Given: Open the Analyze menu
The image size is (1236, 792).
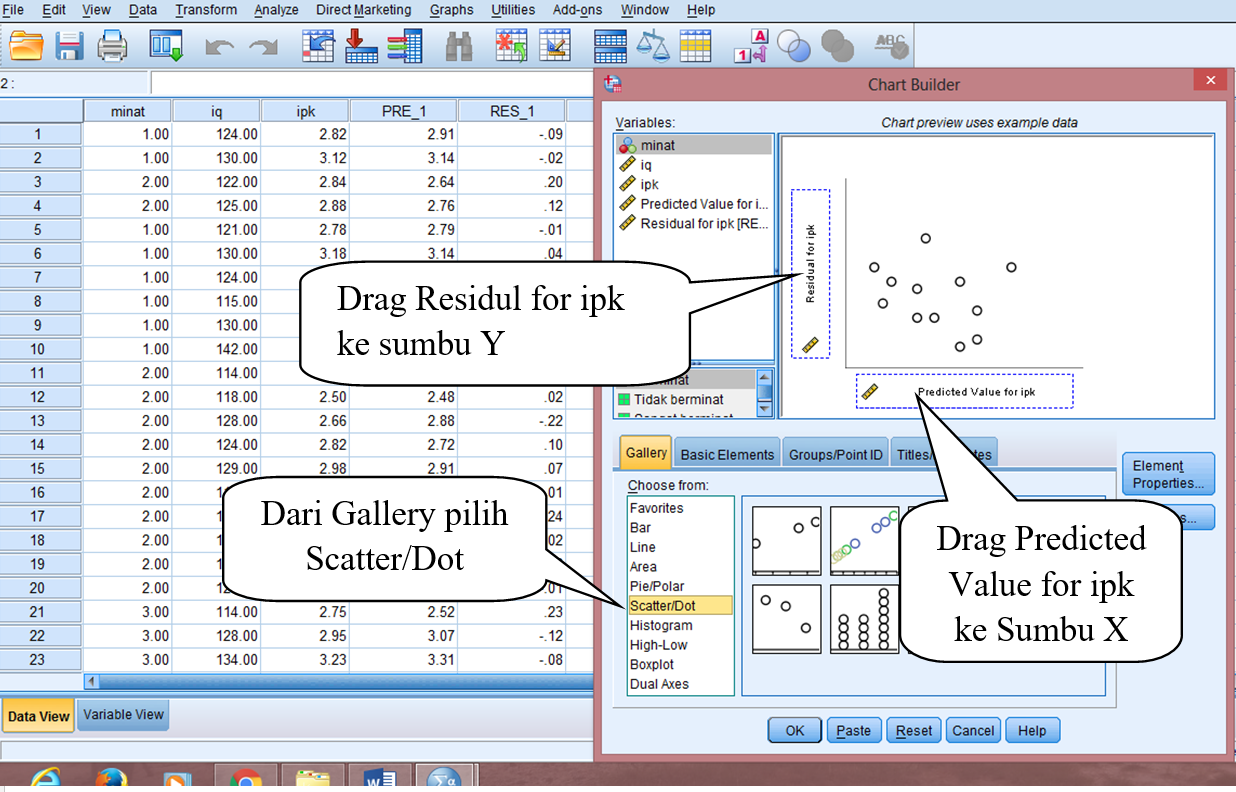Looking at the screenshot, I should 276,10.
